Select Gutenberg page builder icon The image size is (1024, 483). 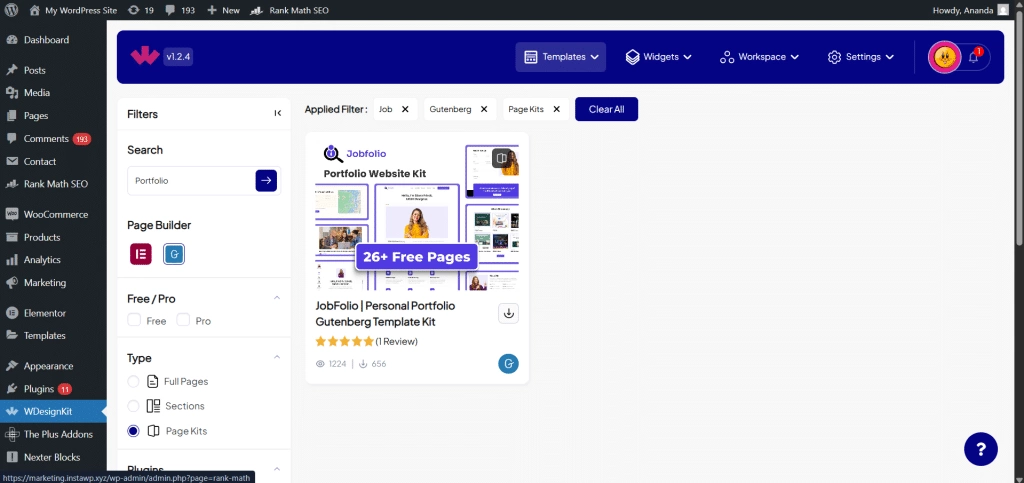(x=174, y=254)
